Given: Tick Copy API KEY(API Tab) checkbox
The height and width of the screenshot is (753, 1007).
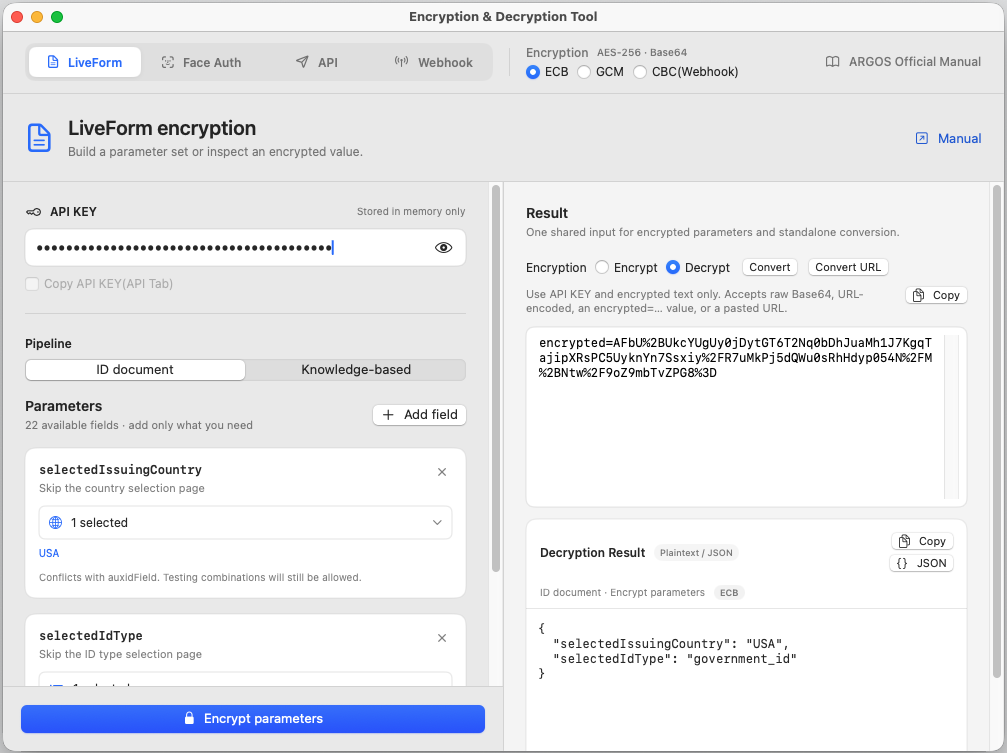Looking at the screenshot, I should [32, 284].
